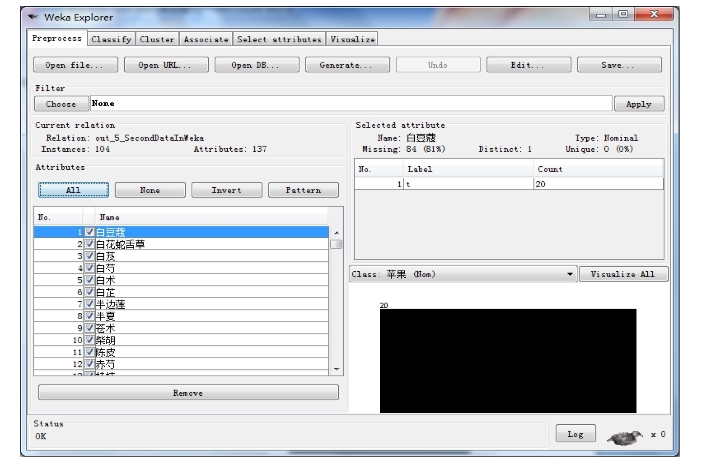The image size is (702, 466).
Task: Click the attribute list scrollbar up arrow
Action: pyautogui.click(x=336, y=233)
